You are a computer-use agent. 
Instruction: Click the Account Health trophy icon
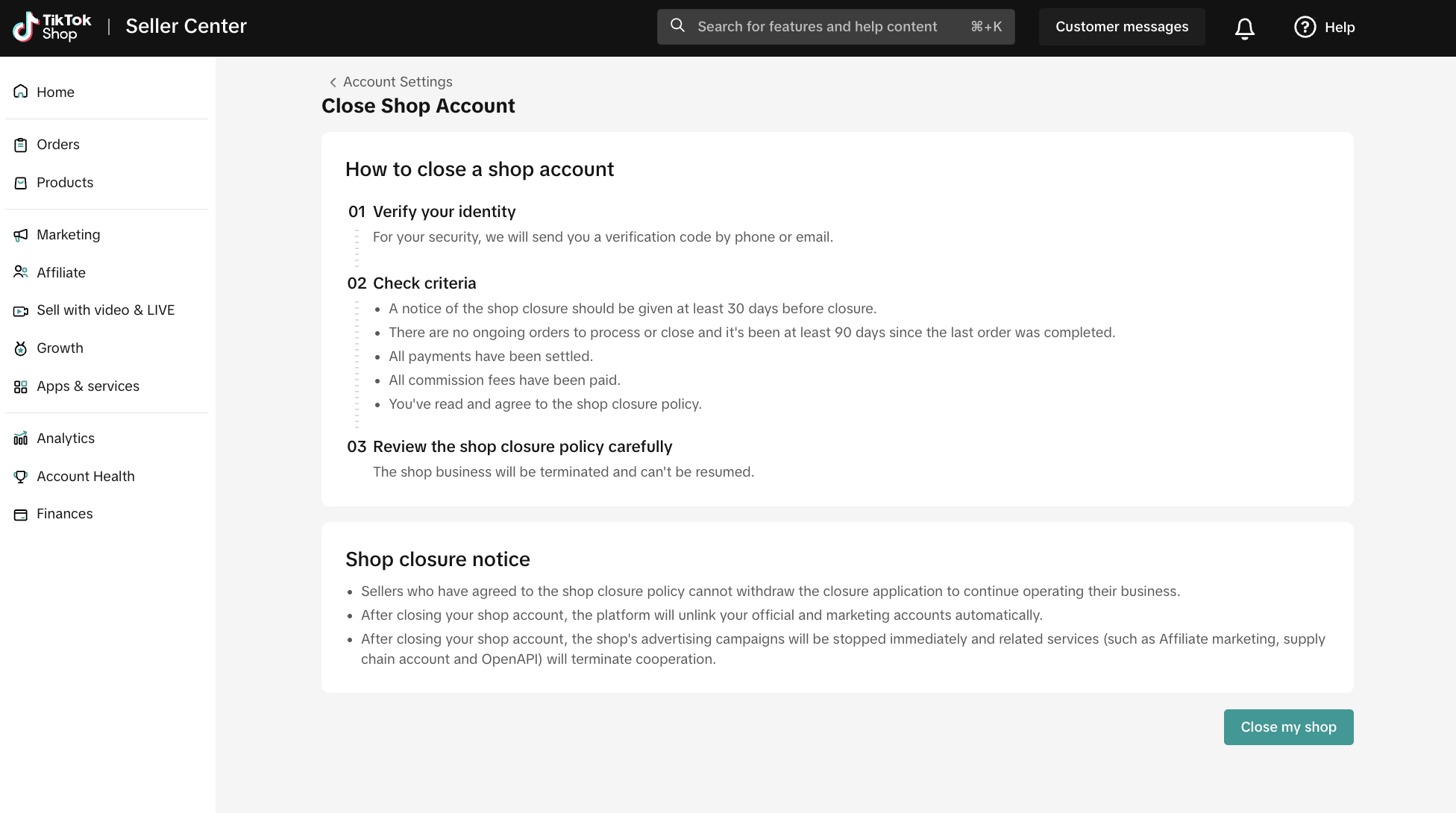pyautogui.click(x=21, y=477)
